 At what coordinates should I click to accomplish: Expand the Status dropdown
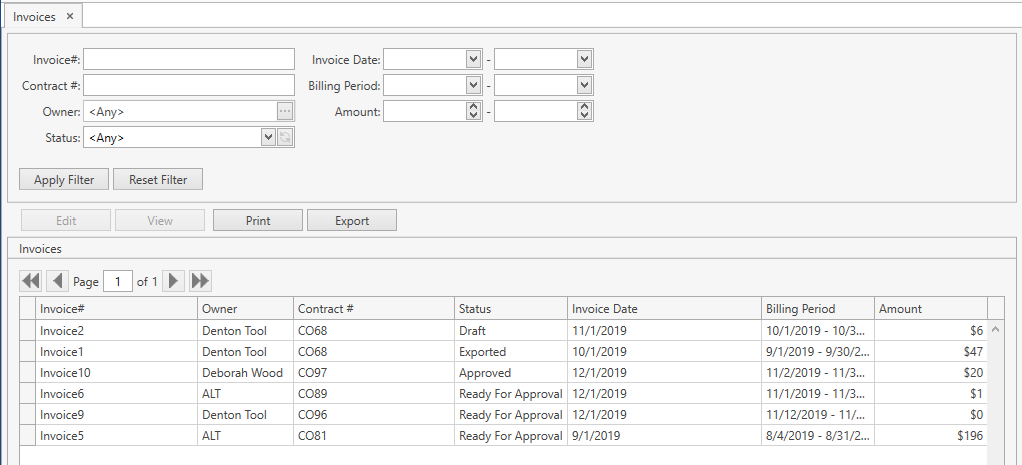(267, 138)
